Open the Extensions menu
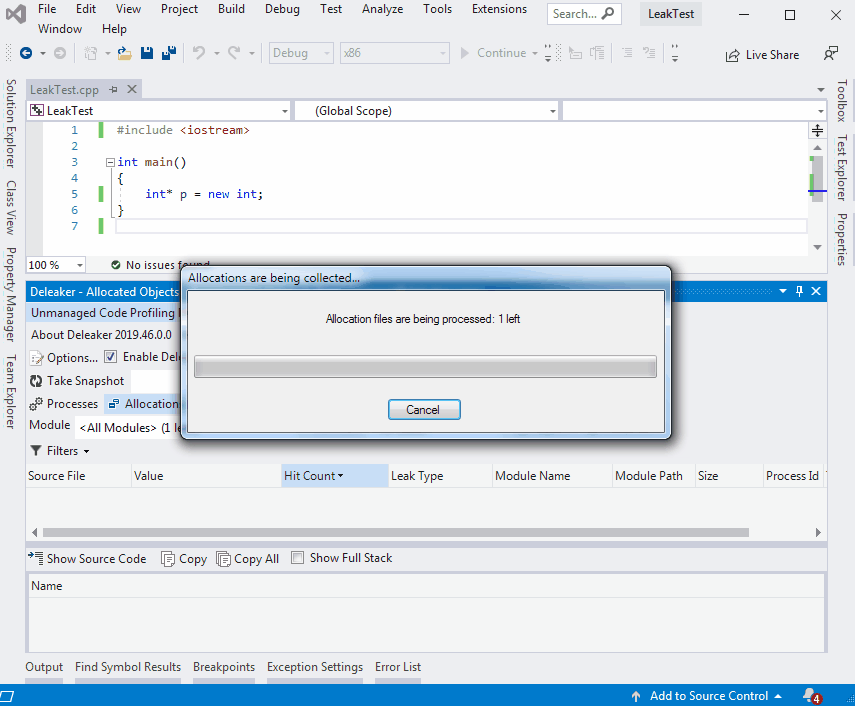Image resolution: width=855 pixels, height=706 pixels. tap(499, 9)
